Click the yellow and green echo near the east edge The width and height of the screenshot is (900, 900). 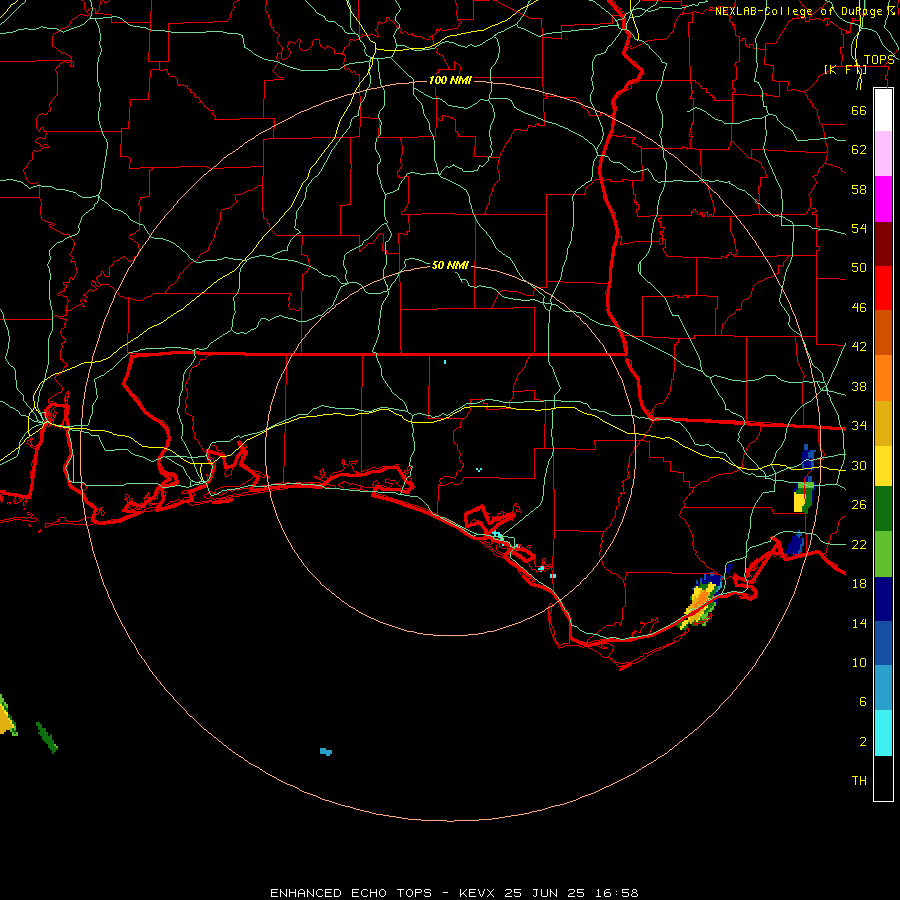pyautogui.click(x=803, y=496)
